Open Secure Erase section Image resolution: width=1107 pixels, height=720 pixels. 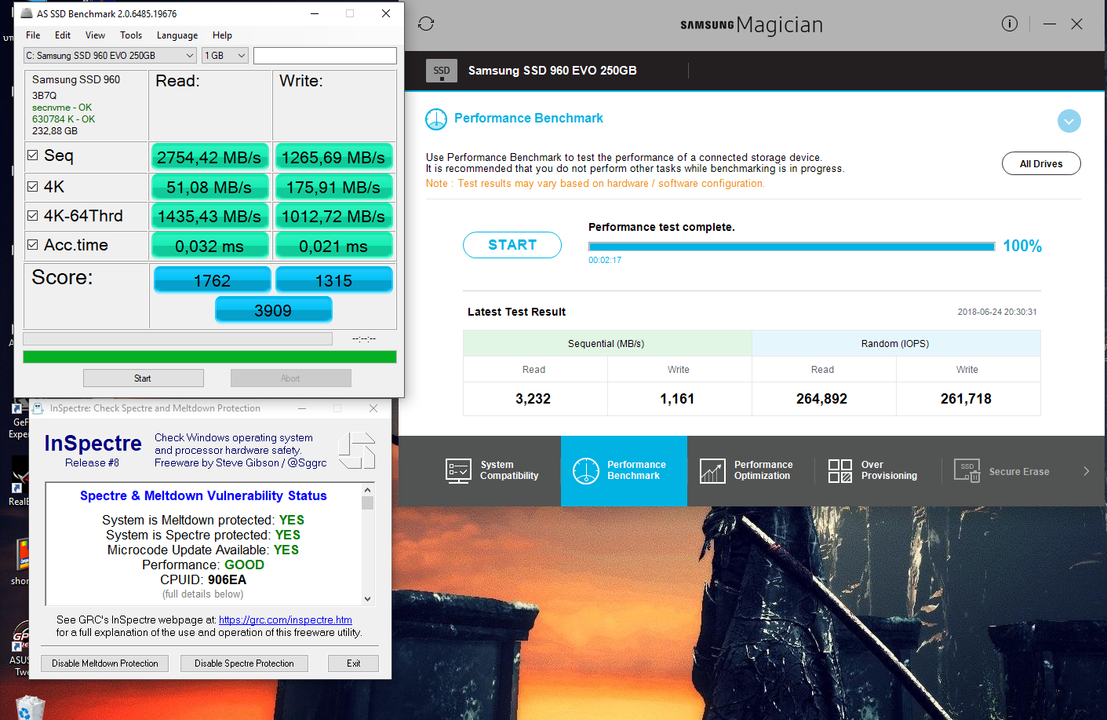point(1002,471)
